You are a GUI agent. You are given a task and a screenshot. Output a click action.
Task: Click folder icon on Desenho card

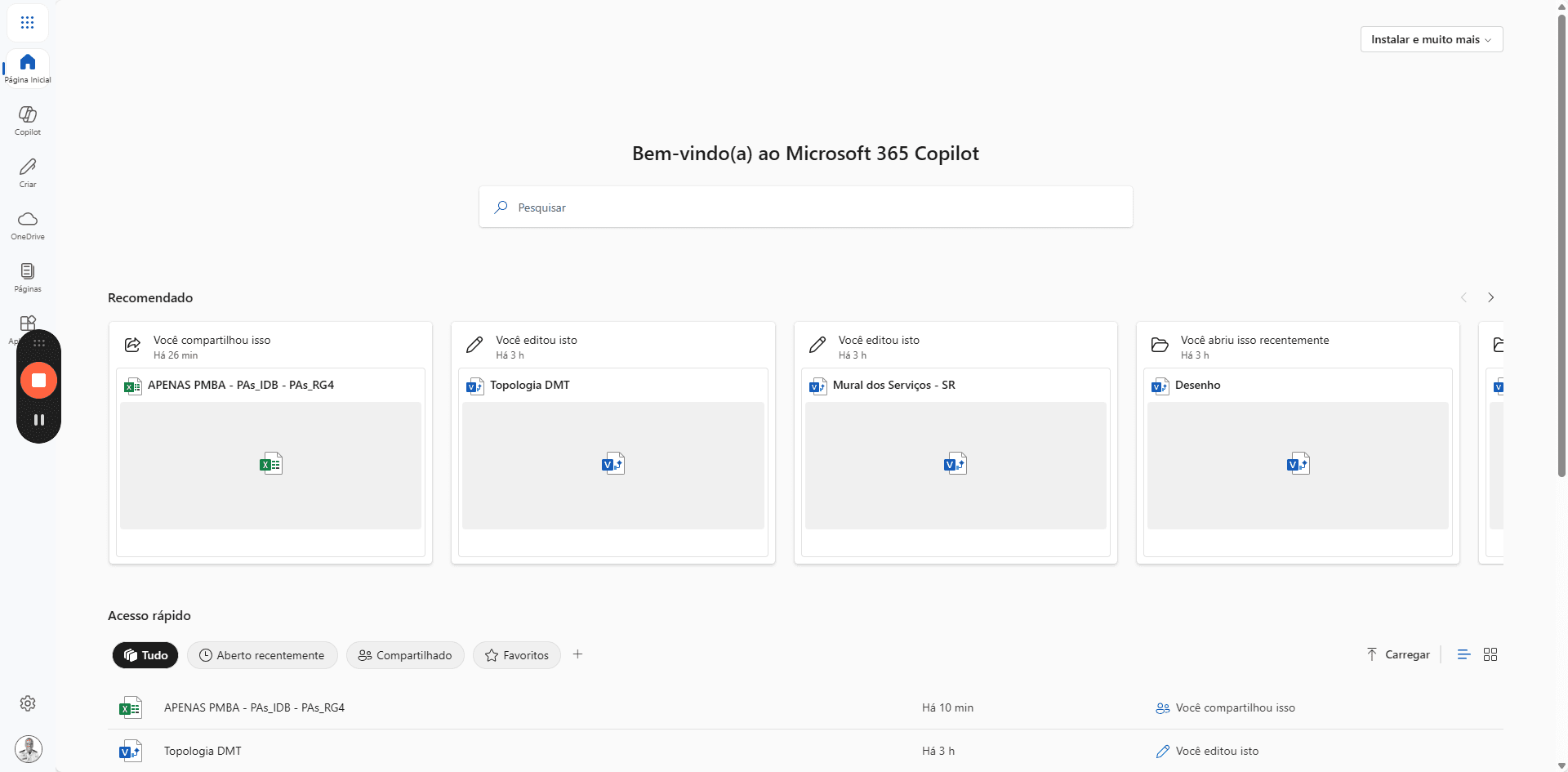[1160, 345]
